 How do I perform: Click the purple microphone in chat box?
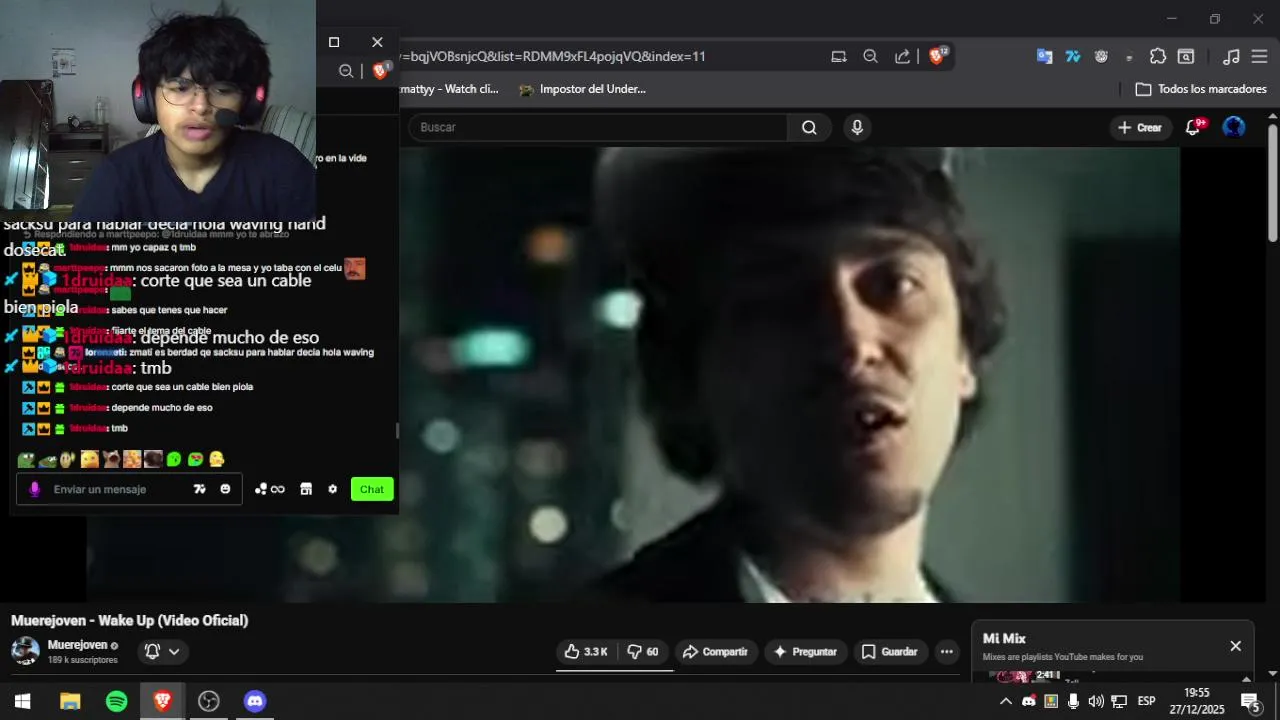pos(35,489)
